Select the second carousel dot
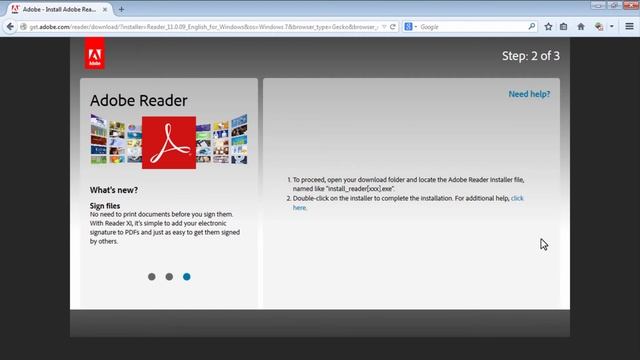The width and height of the screenshot is (640, 360). pyautogui.click(x=169, y=277)
